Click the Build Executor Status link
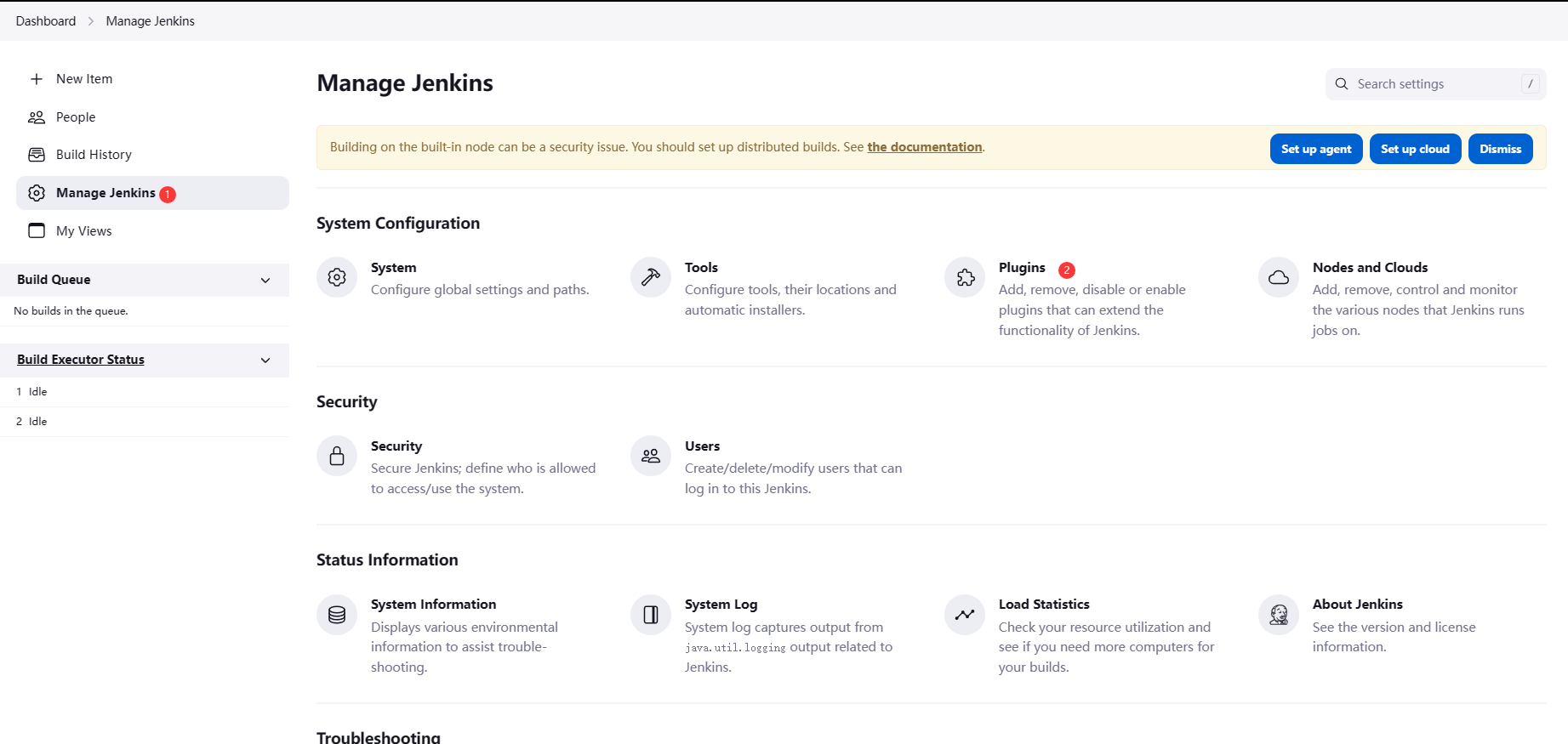1568x744 pixels. (x=81, y=360)
